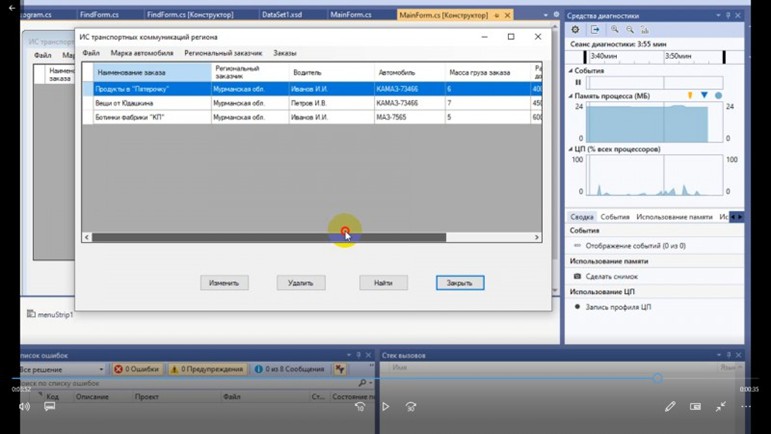Click Запись профиля ЦП link

pos(618,307)
